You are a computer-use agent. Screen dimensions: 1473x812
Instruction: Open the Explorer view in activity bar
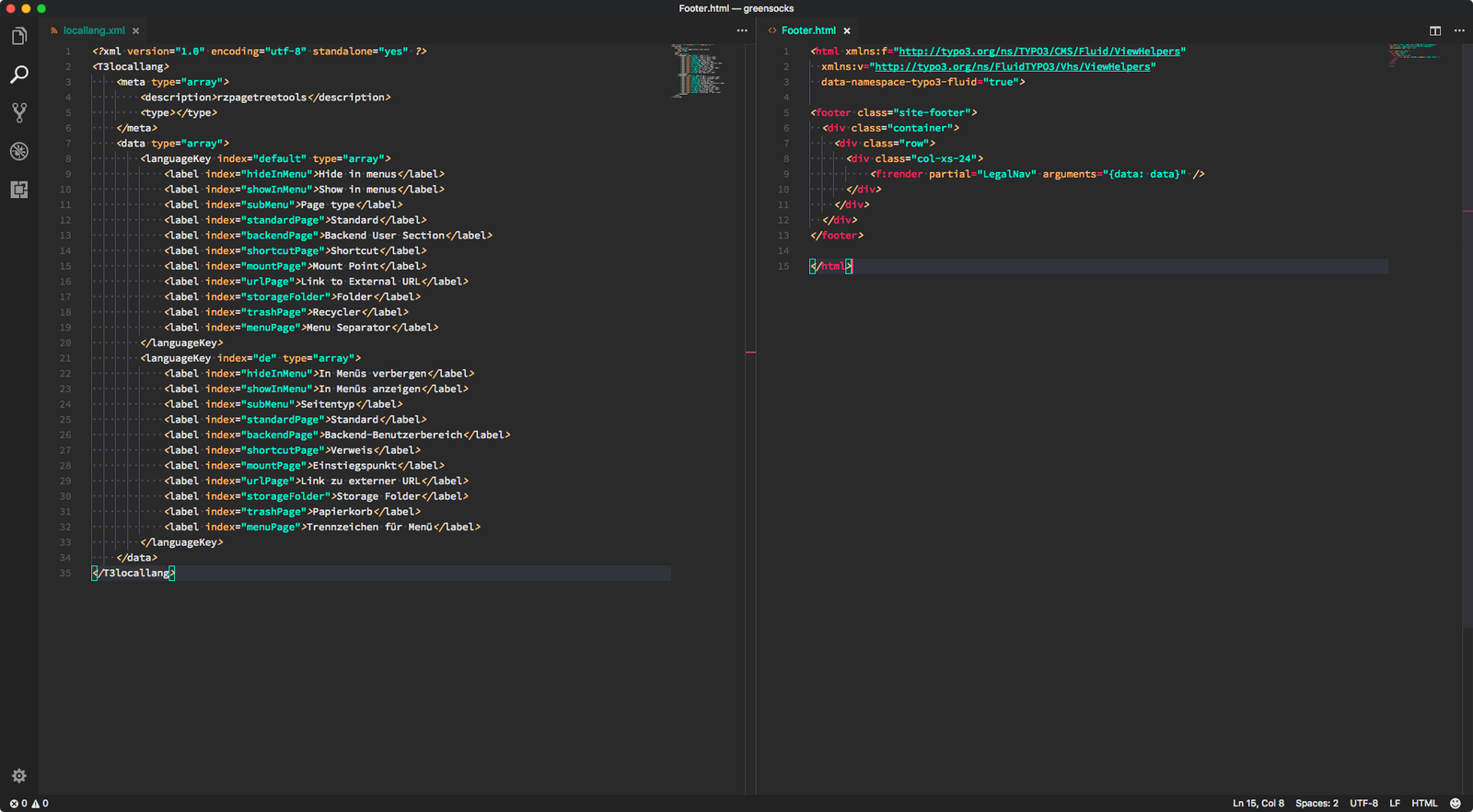(x=19, y=37)
